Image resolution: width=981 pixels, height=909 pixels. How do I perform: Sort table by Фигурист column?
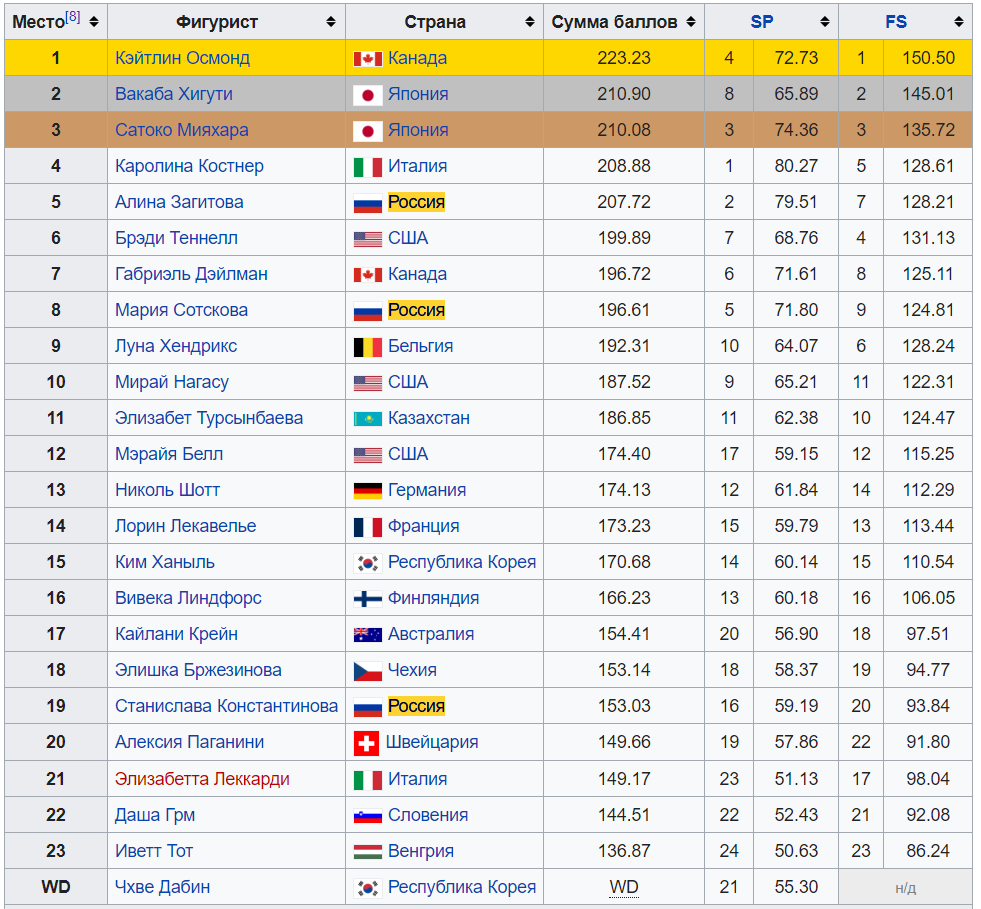point(331,22)
